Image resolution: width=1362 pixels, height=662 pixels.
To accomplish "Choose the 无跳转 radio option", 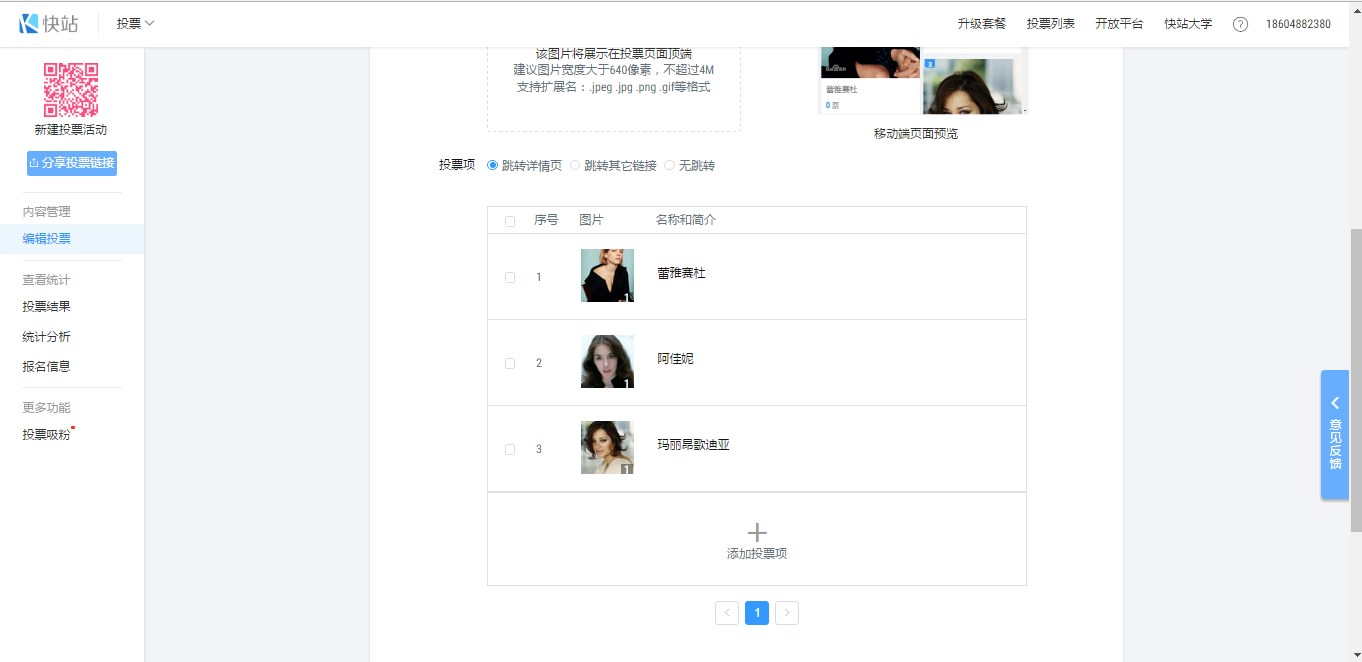I will [x=670, y=166].
